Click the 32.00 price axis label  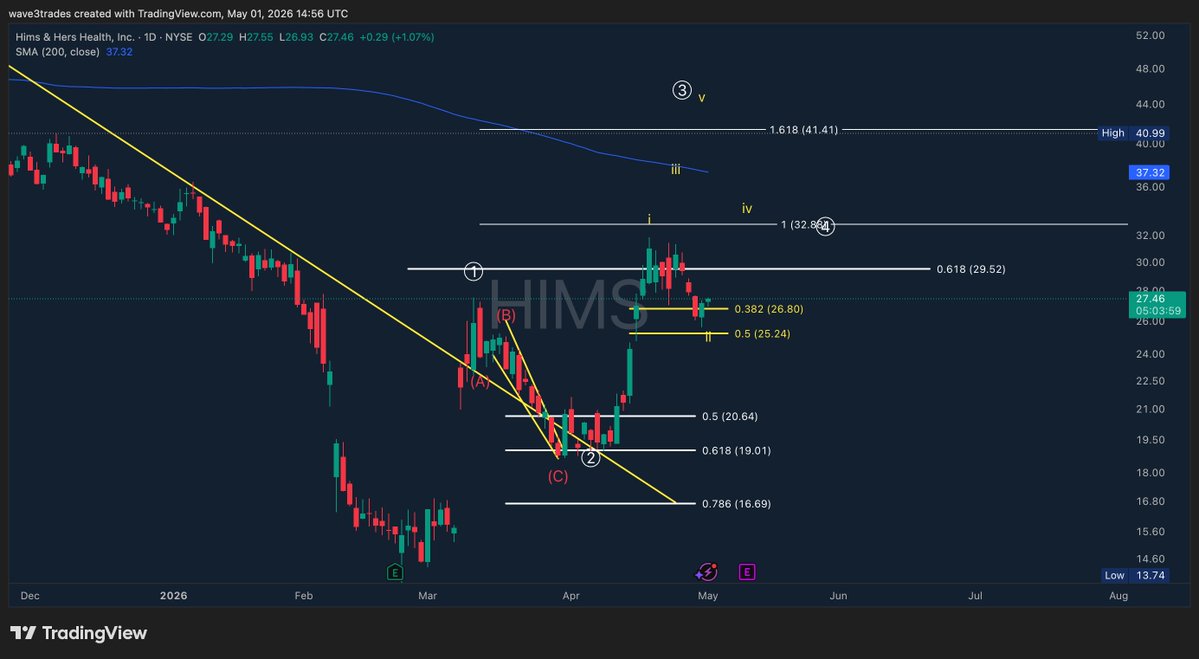point(1150,235)
